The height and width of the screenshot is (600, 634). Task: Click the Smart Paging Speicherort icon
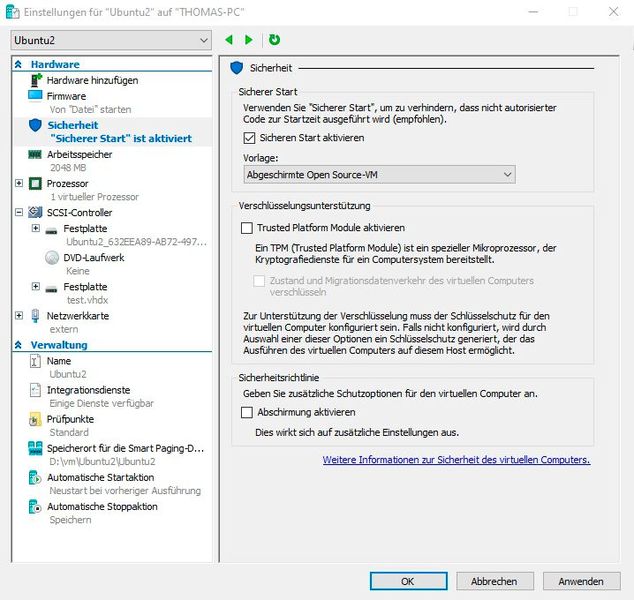tap(35, 448)
